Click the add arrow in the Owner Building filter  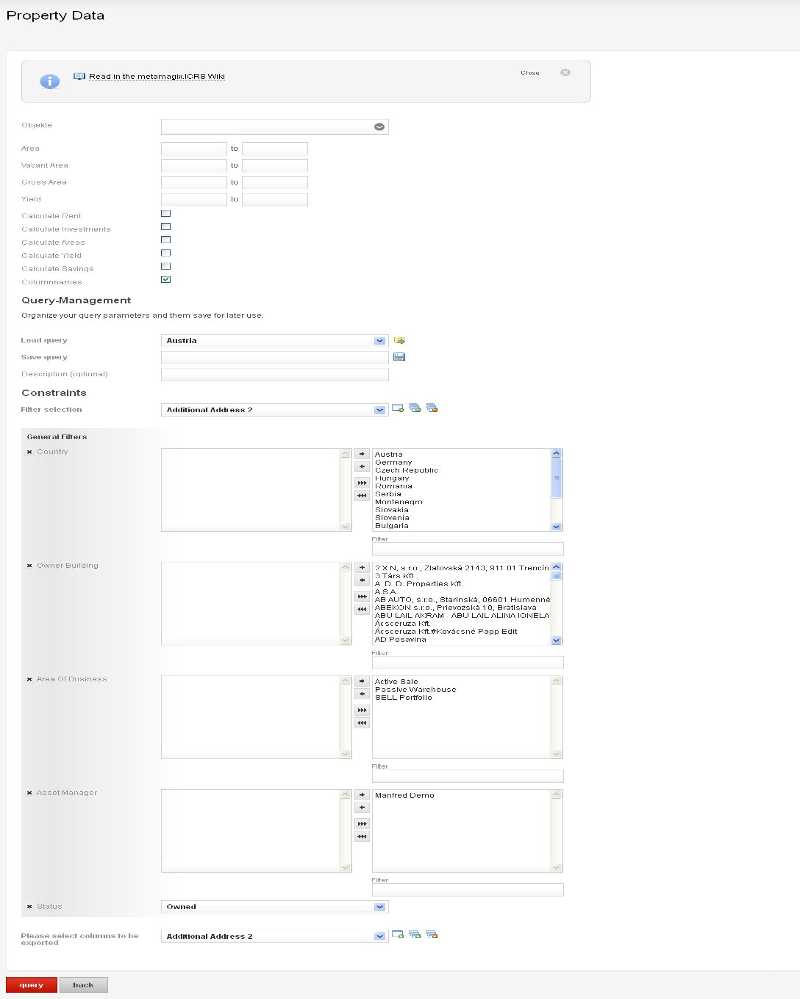click(362, 568)
